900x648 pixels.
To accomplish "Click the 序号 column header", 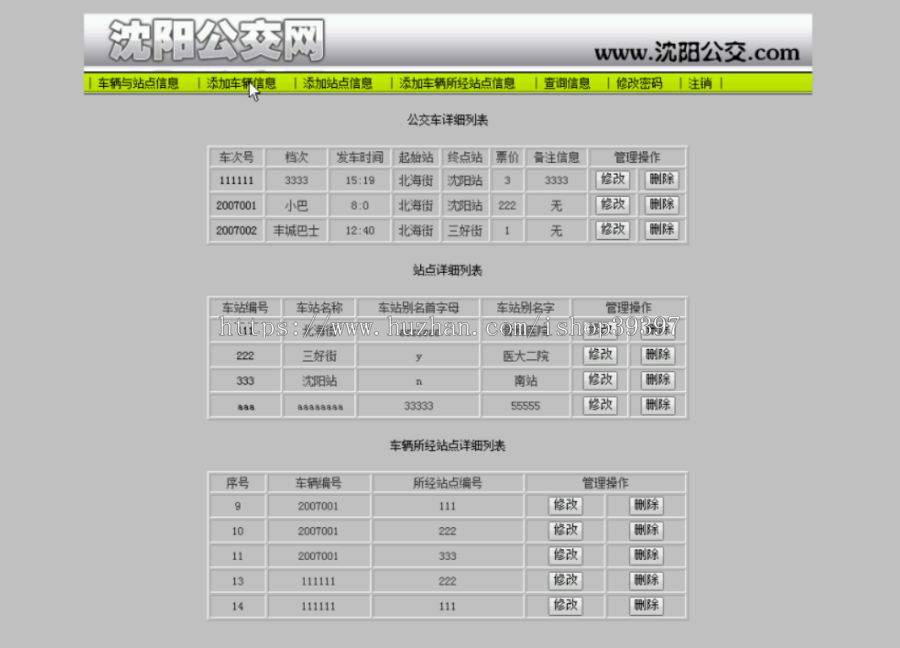I will 237,483.
